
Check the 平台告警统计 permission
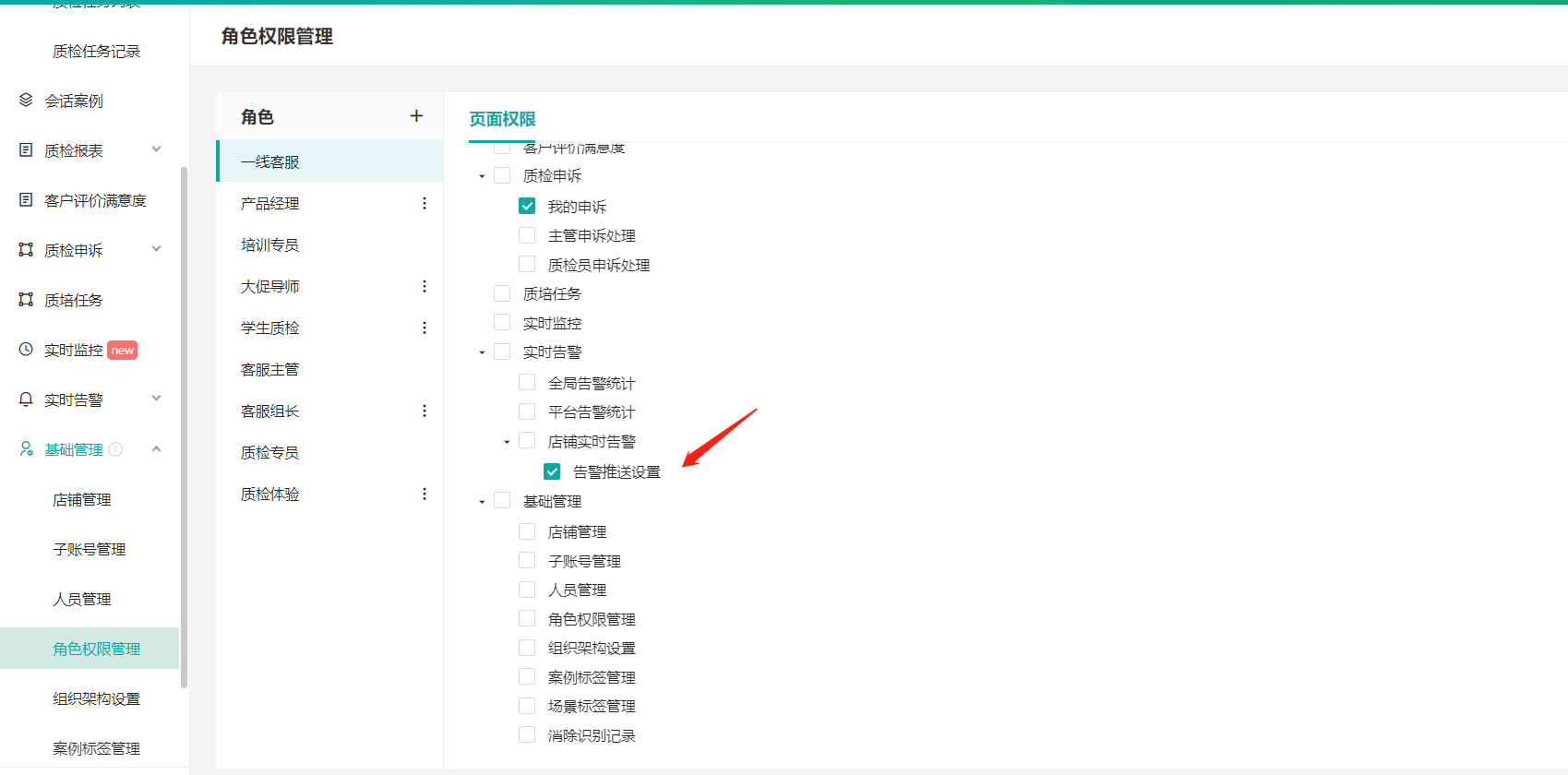pos(527,411)
